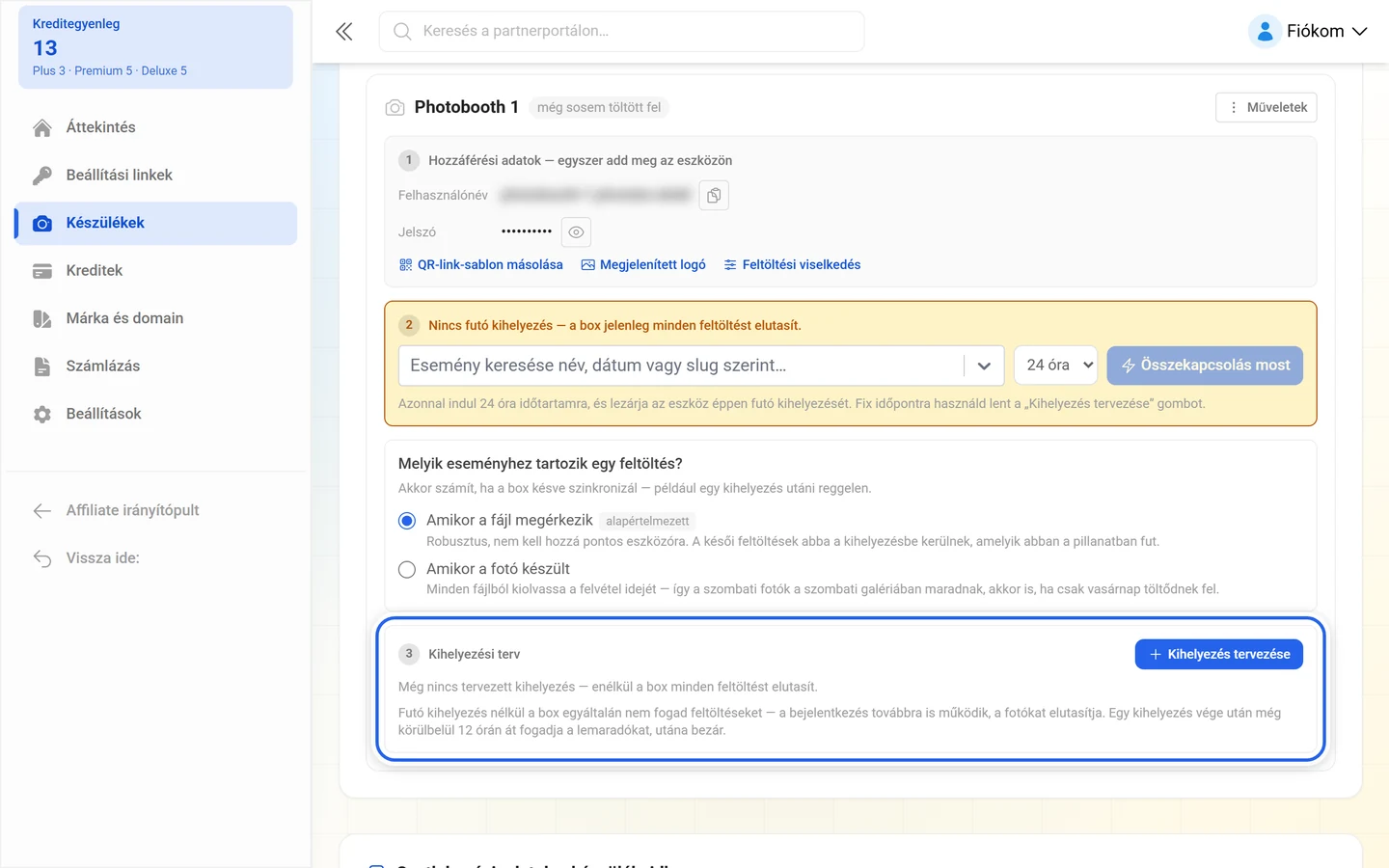Click the return arrow beside Vissza ide
Image resolution: width=1389 pixels, height=868 pixels.
(42, 558)
